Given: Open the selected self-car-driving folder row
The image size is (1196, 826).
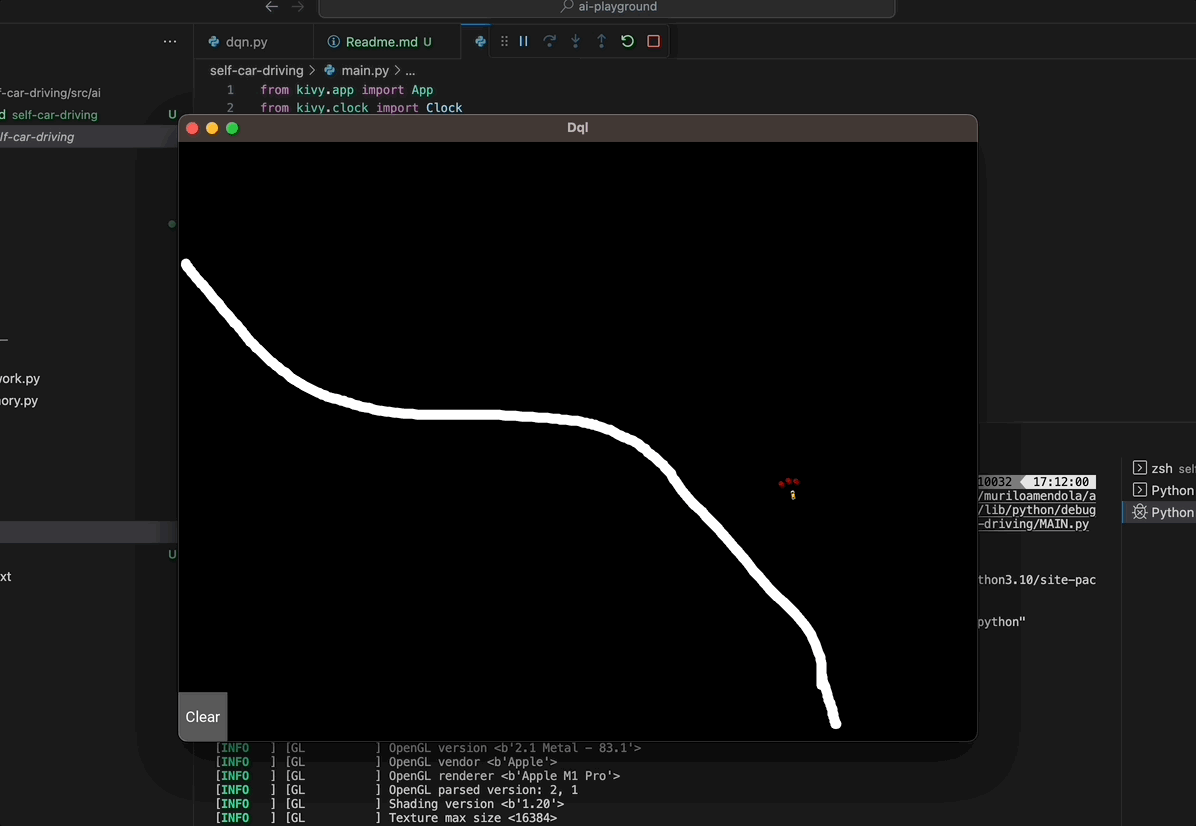Looking at the screenshot, I should [x=88, y=137].
